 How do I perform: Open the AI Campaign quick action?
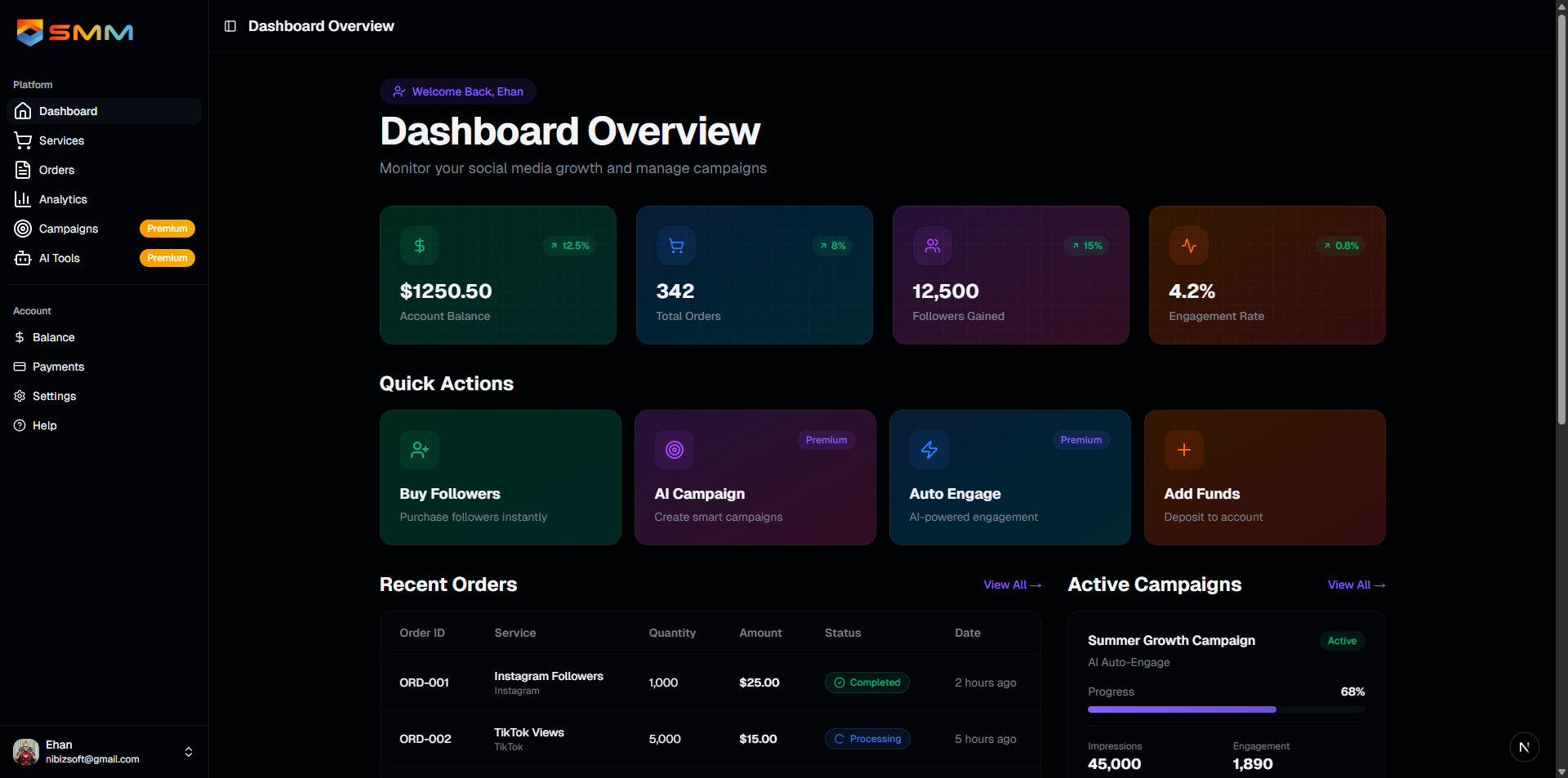[x=755, y=478]
